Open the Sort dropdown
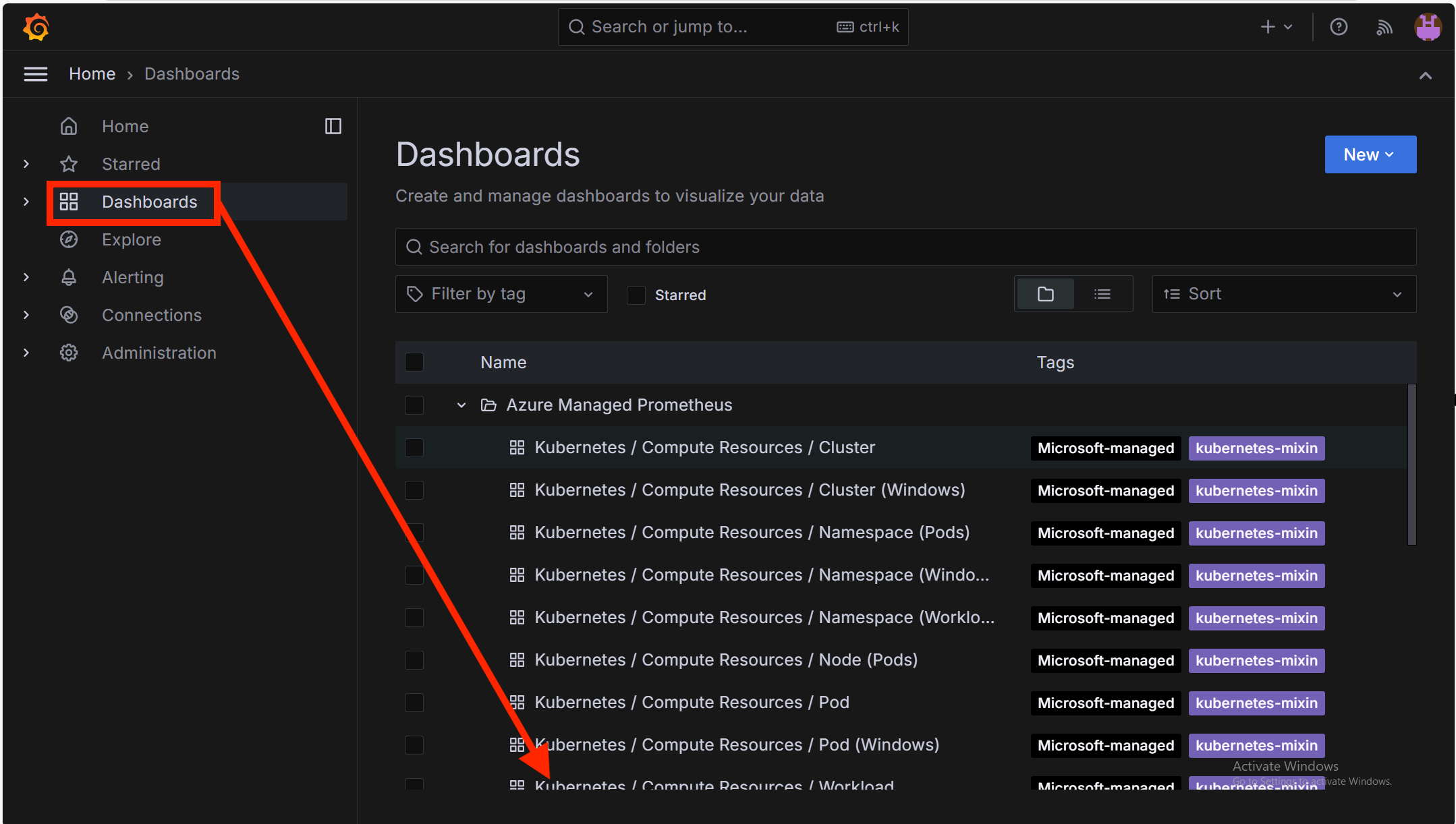1456x824 pixels. coord(1284,294)
